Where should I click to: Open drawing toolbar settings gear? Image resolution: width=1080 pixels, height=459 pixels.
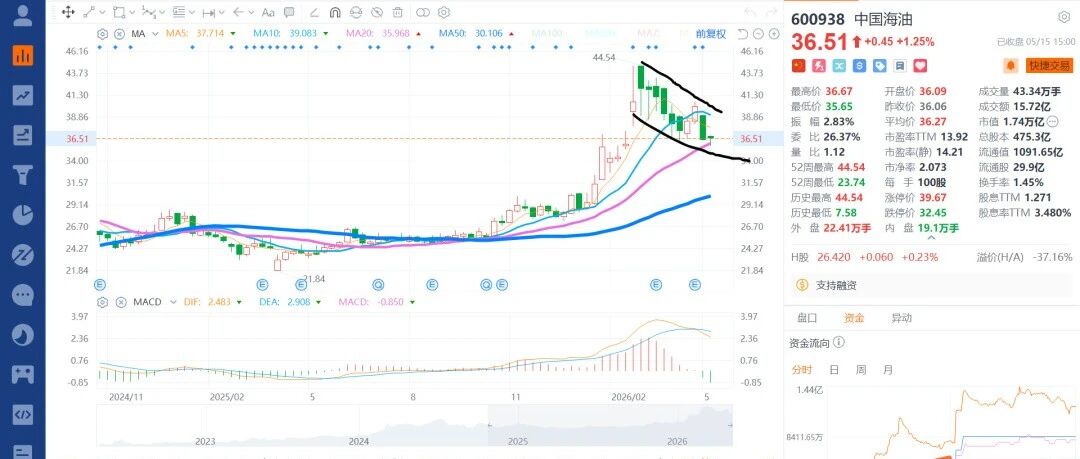coord(444,12)
